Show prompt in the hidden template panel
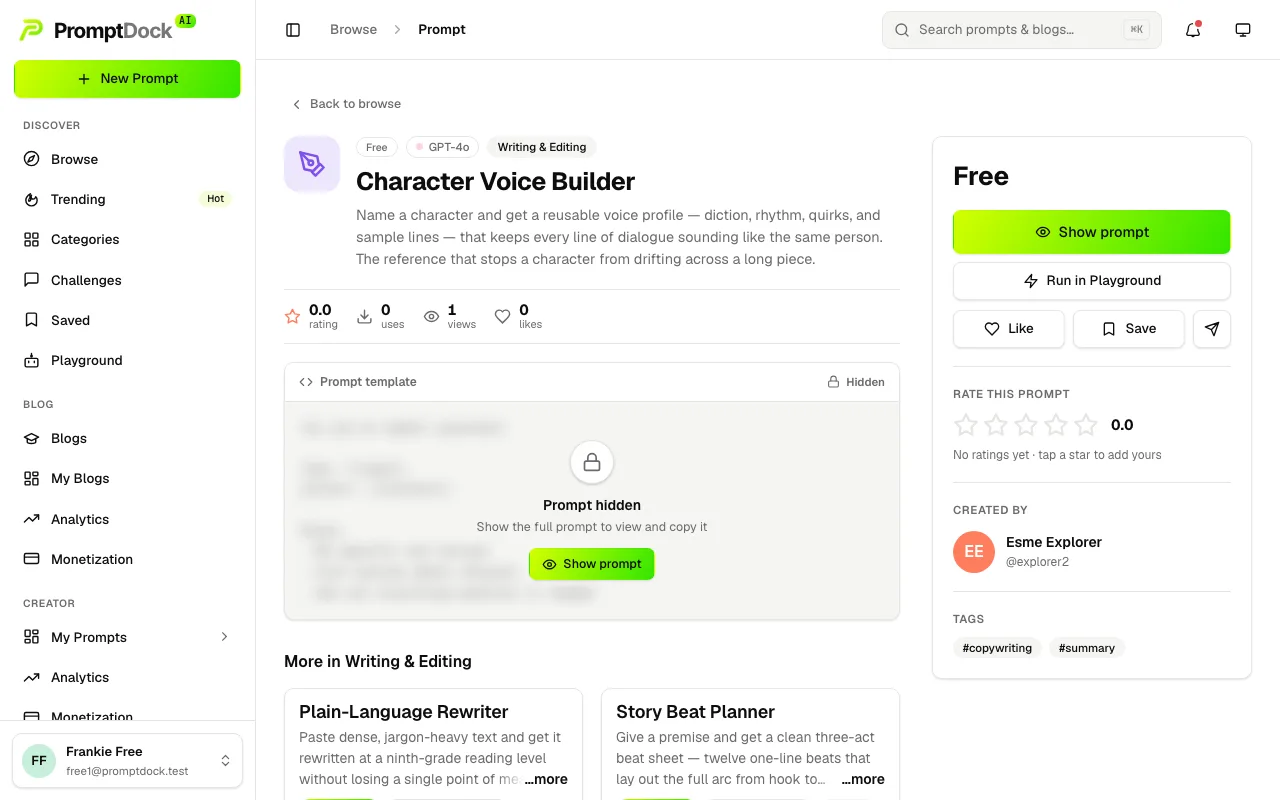The image size is (1280, 800). pyautogui.click(x=592, y=564)
